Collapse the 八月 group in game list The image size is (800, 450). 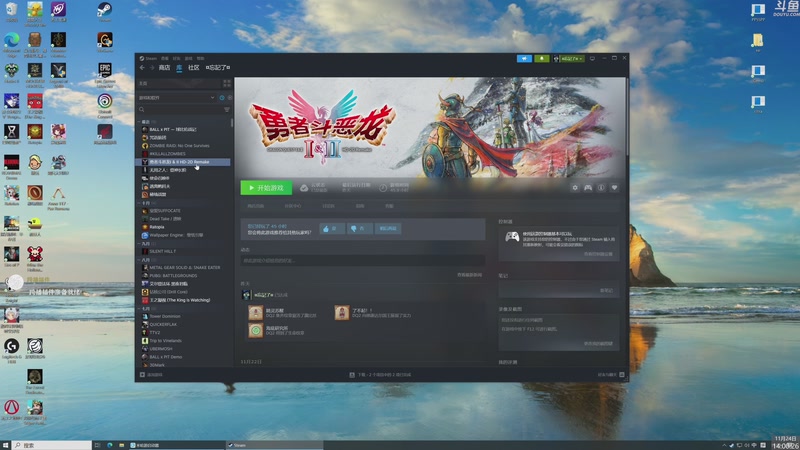pyautogui.click(x=139, y=260)
